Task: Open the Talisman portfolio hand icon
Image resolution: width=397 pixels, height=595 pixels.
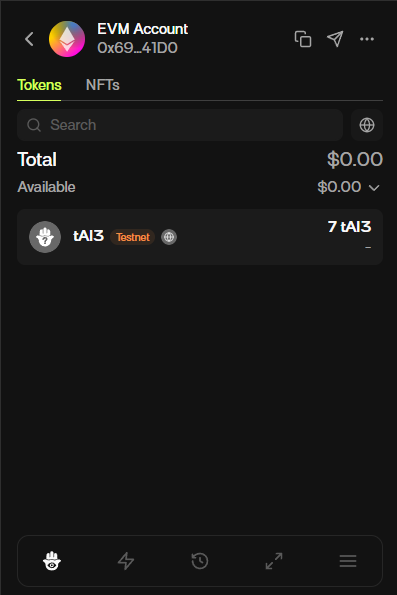Action: (x=52, y=561)
